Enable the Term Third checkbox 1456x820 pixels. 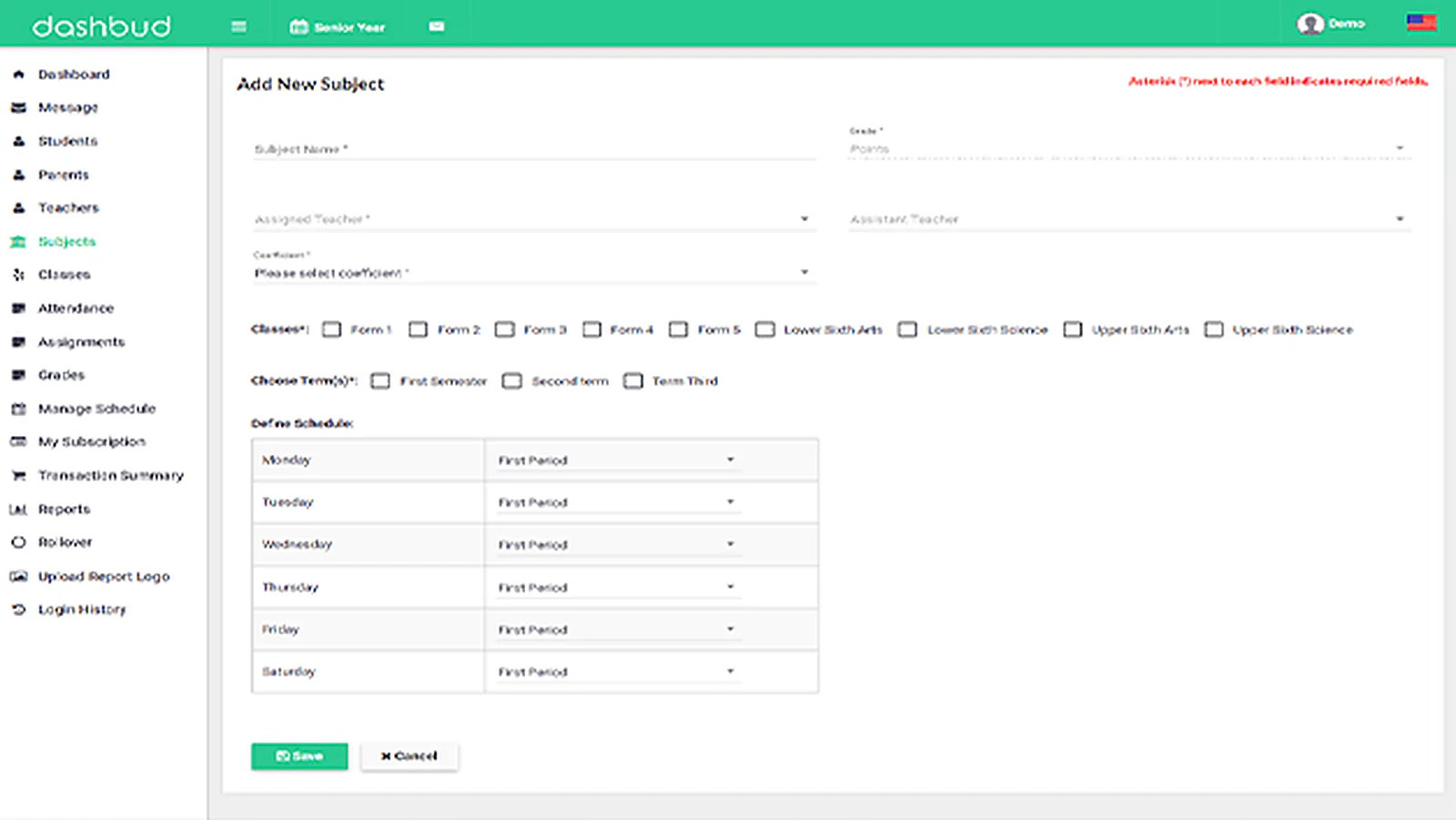point(633,380)
